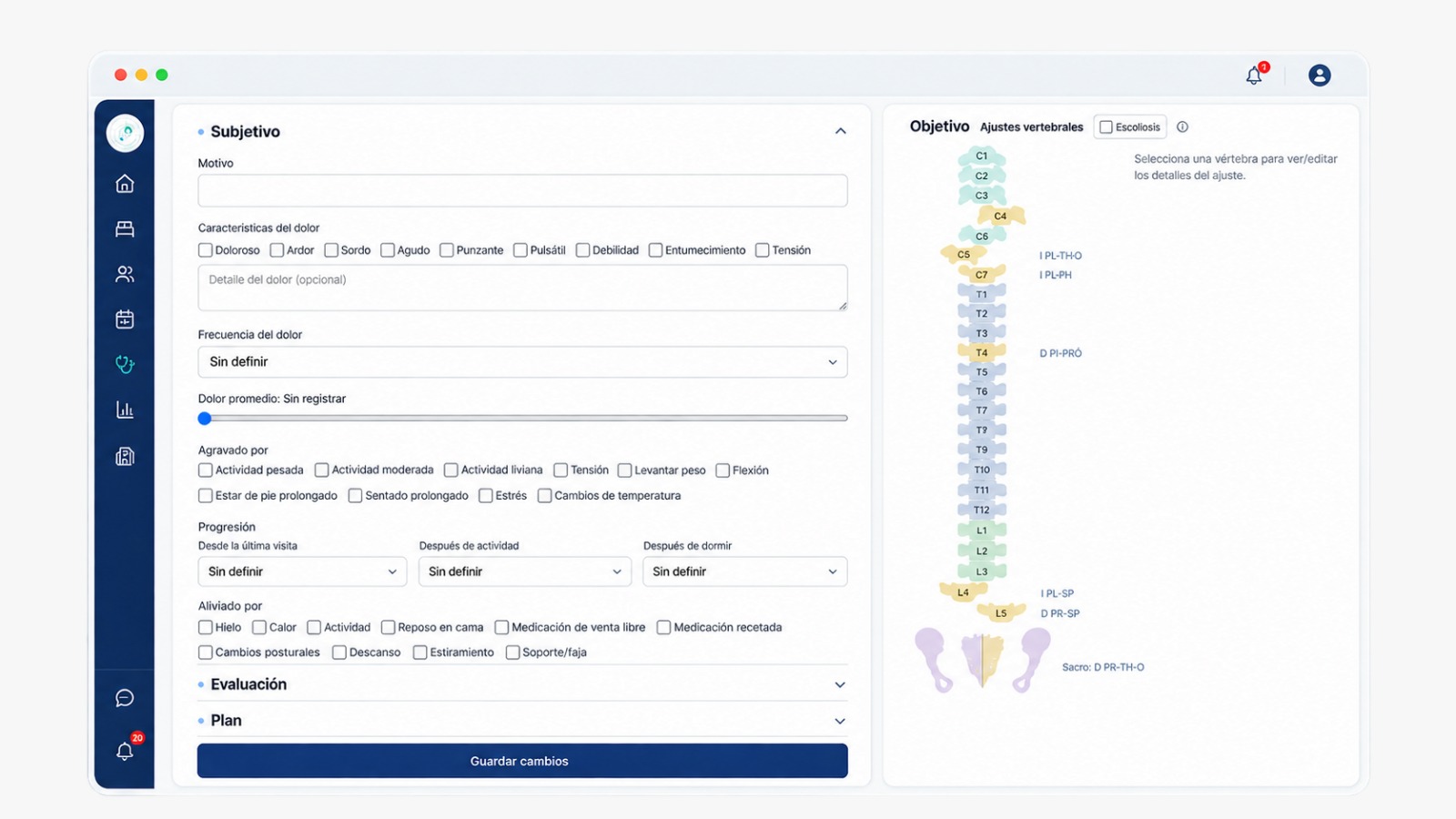Viewport: 1456px width, 819px height.
Task: Select the stethoscope icon in sidebar
Action: click(125, 365)
